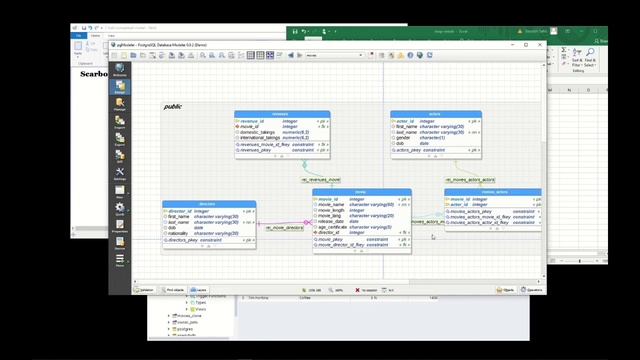Toggle the Find objects panel button

[173, 290]
